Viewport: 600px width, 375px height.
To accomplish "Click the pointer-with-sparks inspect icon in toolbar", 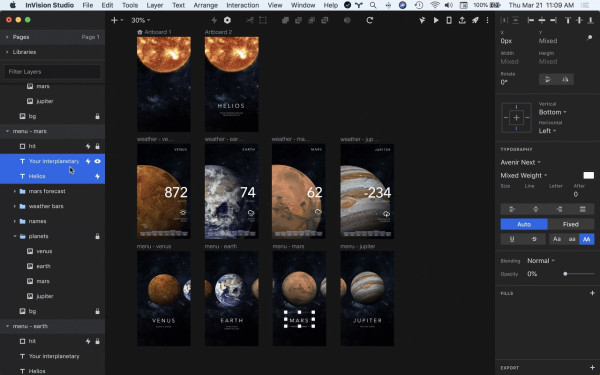I will coord(422,20).
